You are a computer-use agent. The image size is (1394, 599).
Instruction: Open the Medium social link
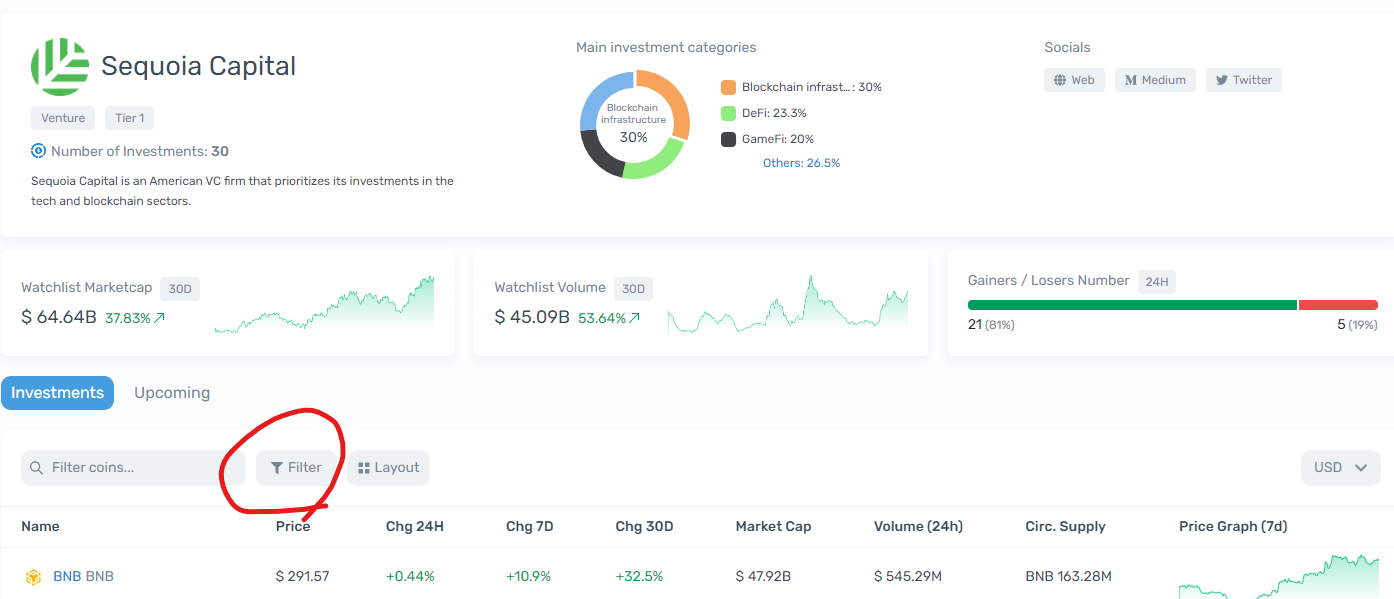point(1155,80)
